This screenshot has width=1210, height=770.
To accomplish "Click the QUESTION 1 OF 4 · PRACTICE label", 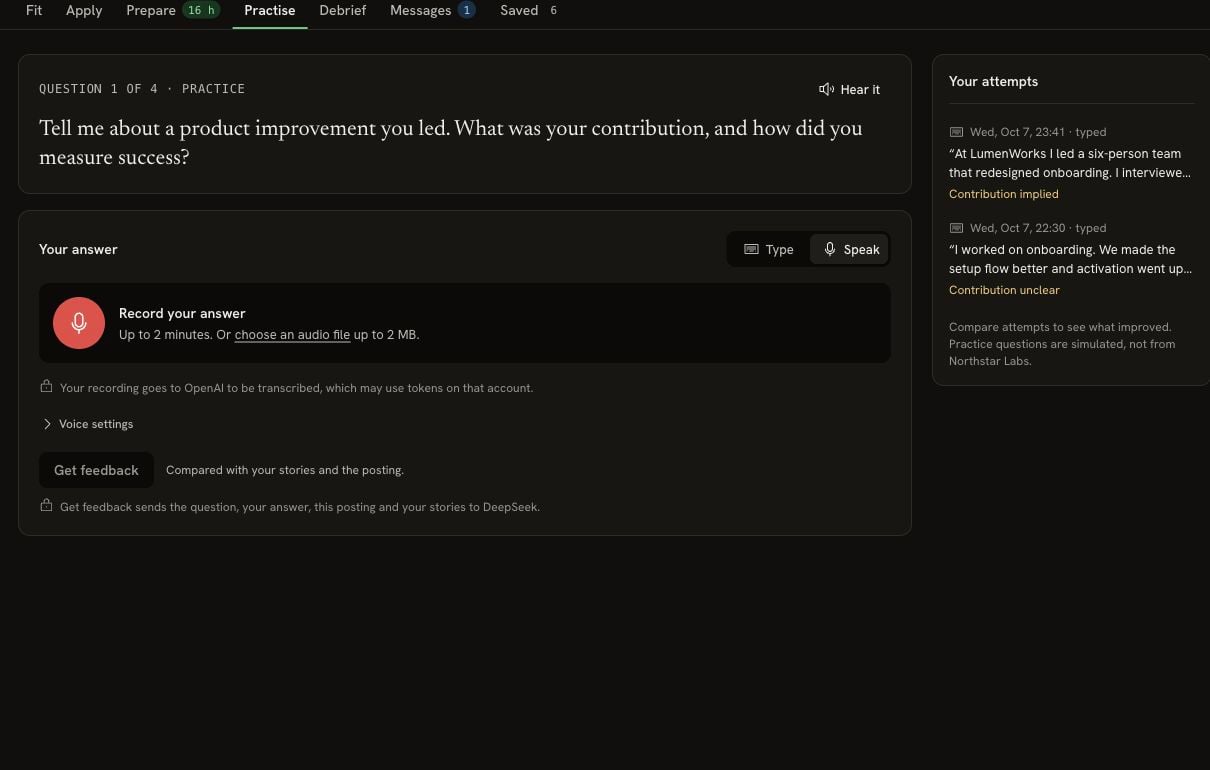I will pyautogui.click(x=142, y=89).
